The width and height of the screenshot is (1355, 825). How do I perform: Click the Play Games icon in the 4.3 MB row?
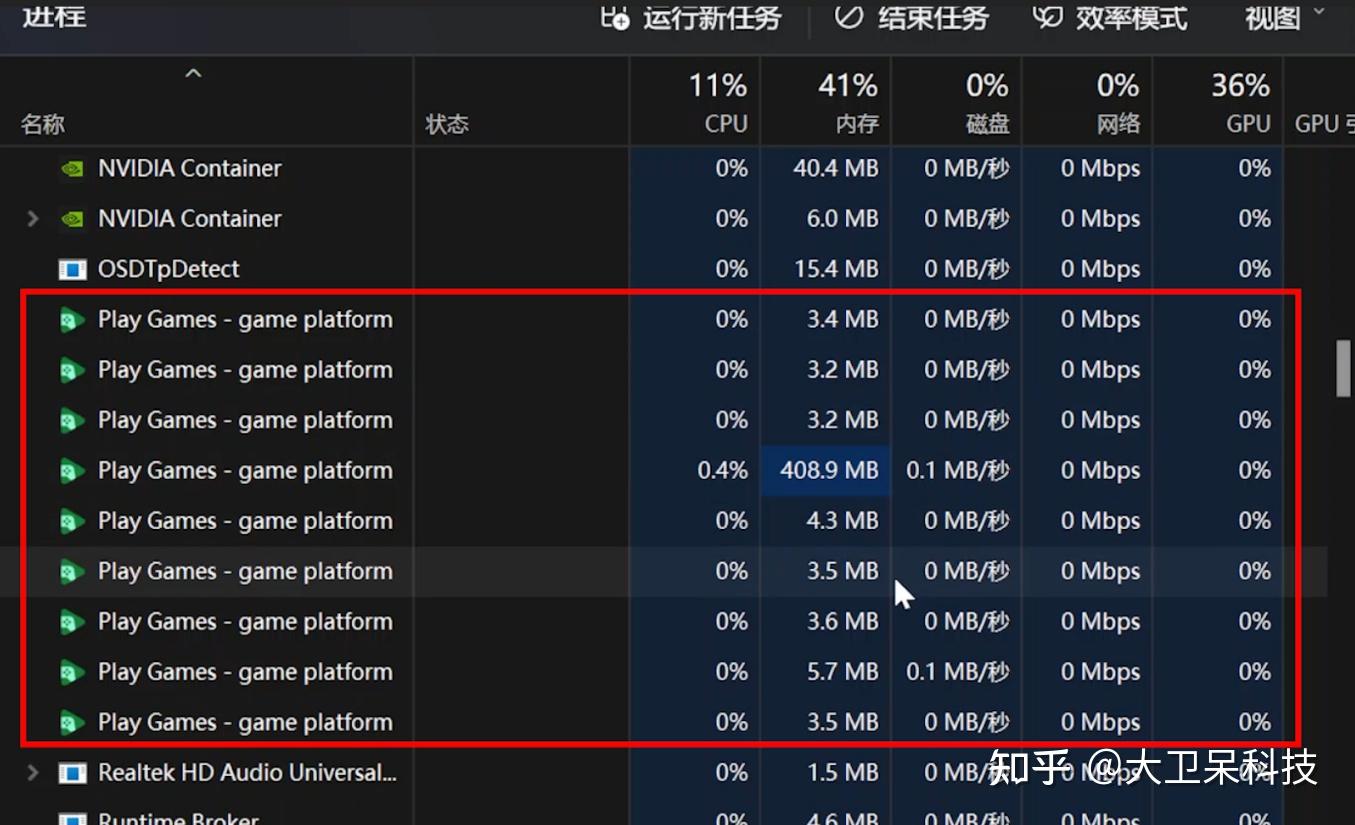[x=72, y=521]
